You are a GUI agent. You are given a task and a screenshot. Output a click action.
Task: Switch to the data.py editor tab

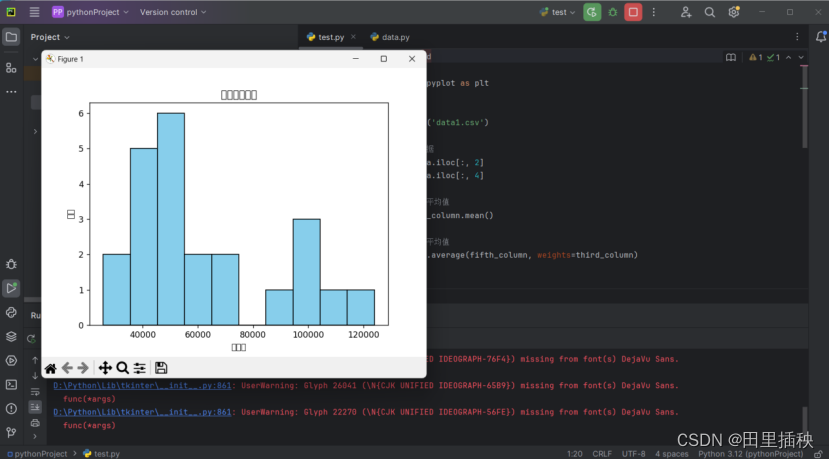(390, 37)
